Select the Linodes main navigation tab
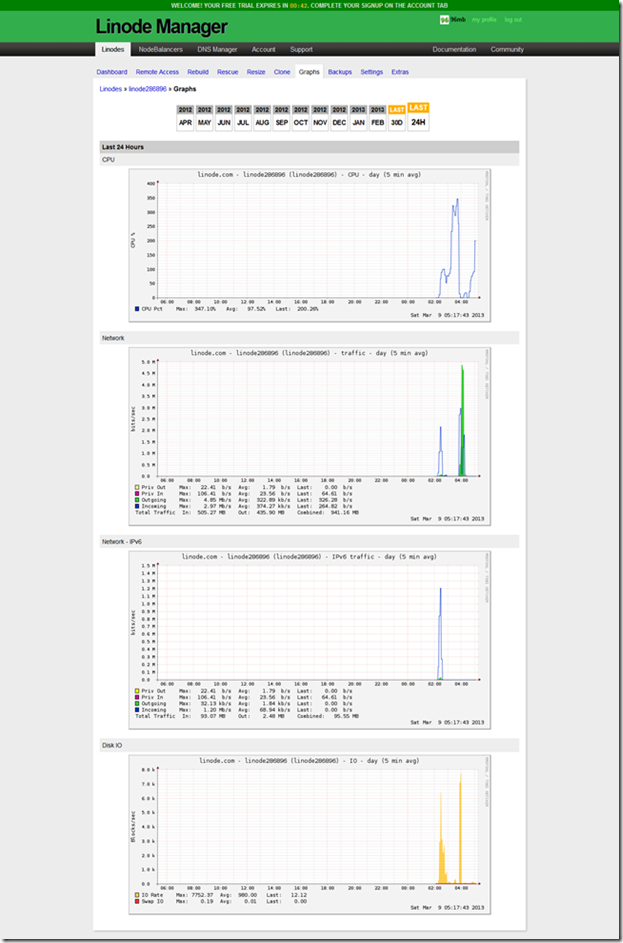 (112, 49)
